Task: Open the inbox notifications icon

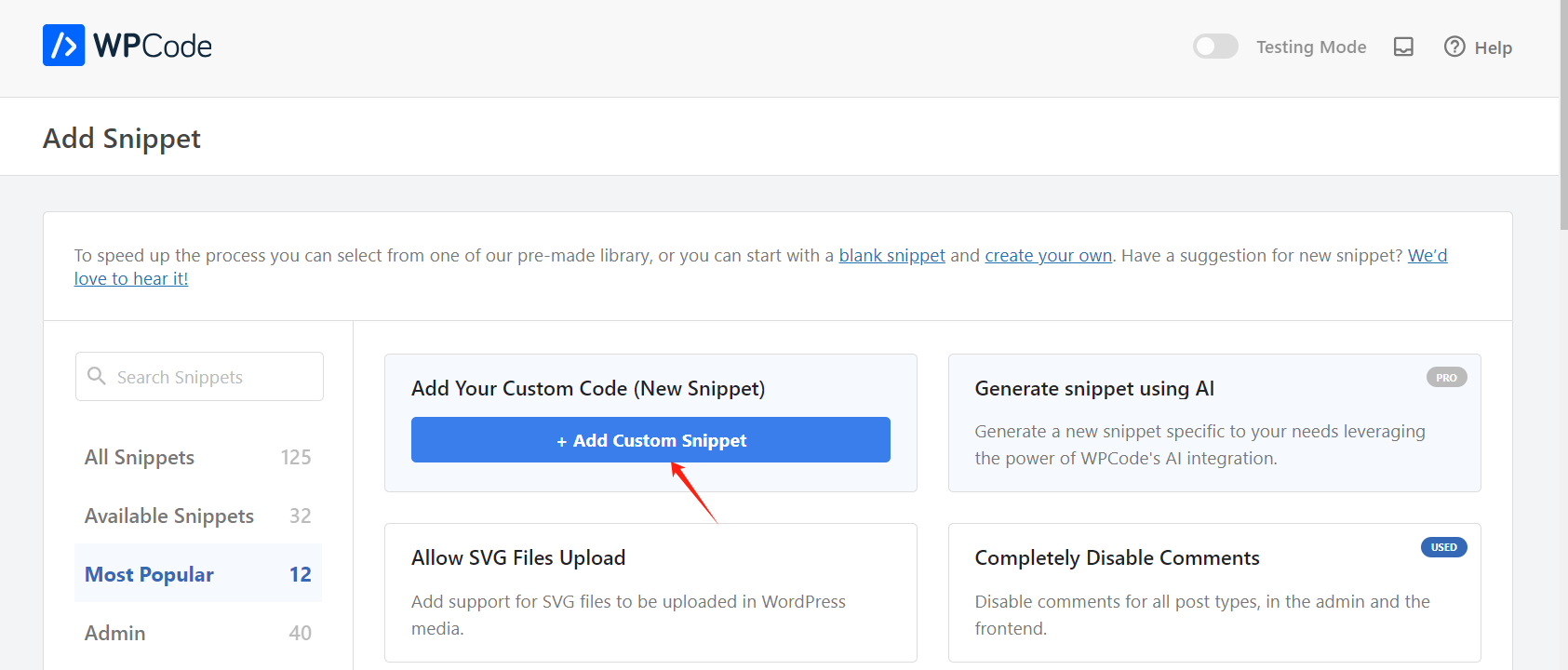Action: pyautogui.click(x=1403, y=47)
